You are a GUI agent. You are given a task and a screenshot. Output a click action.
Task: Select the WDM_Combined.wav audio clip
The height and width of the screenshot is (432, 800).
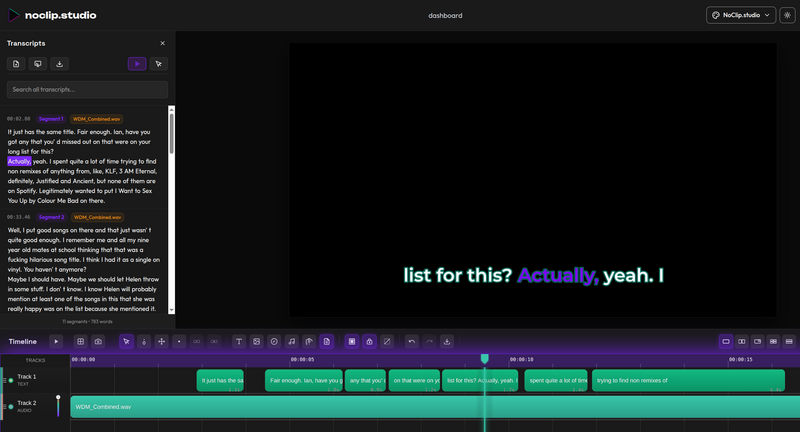pos(435,407)
